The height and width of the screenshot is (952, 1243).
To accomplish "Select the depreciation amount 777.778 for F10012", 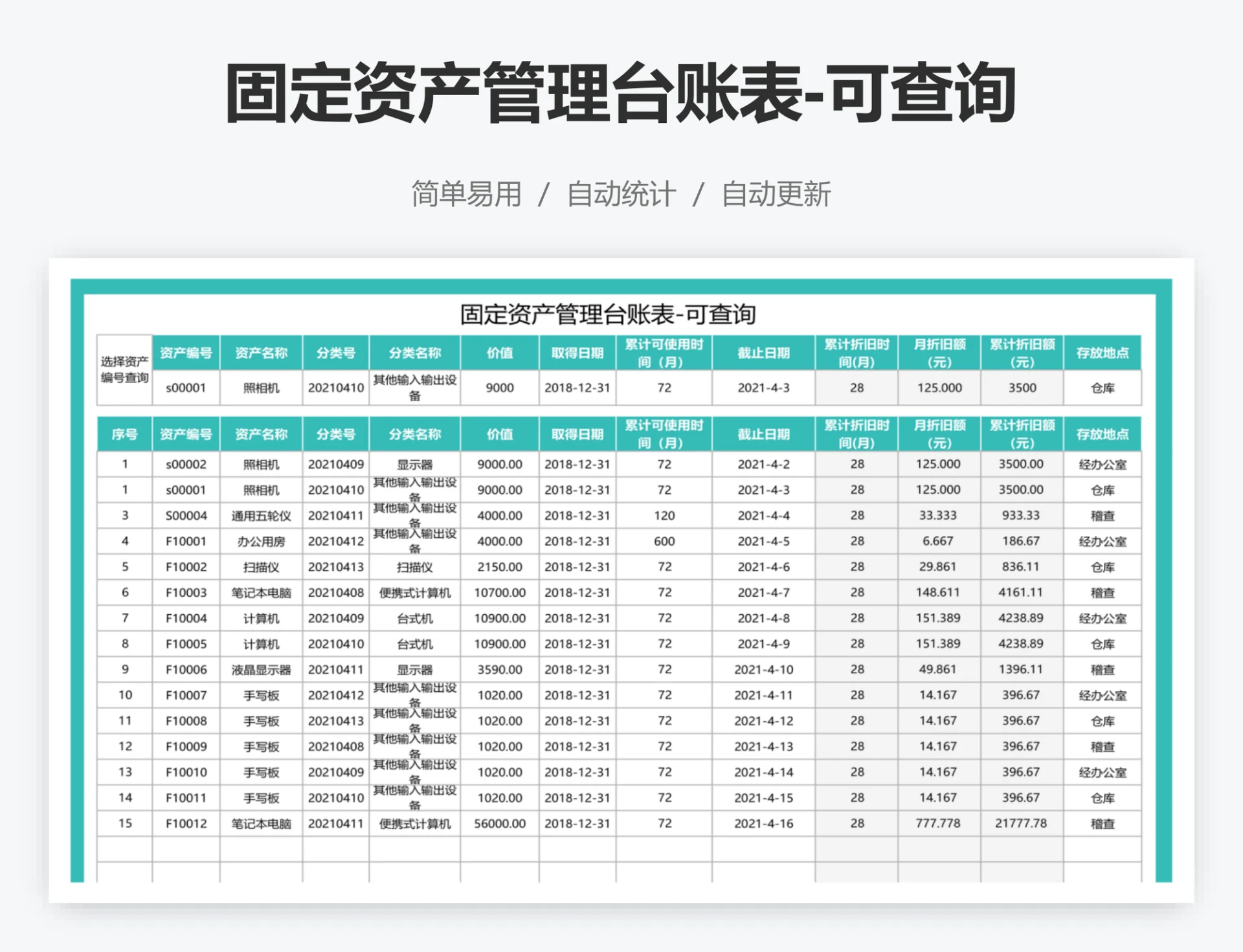I will point(939,823).
